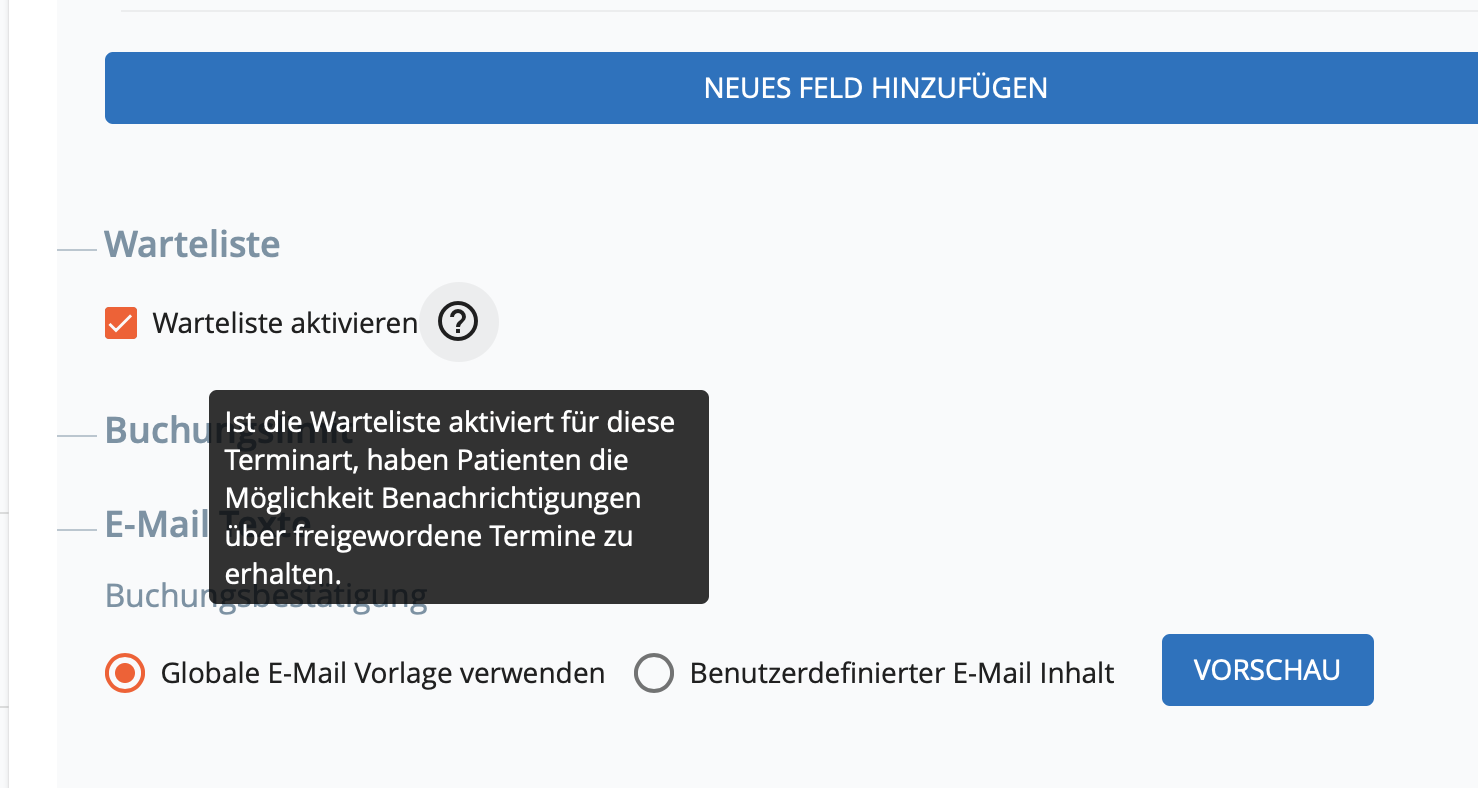The height and width of the screenshot is (788, 1478).
Task: Click the Globale E-Mail Vorlage verwenden label text
Action: point(383,673)
